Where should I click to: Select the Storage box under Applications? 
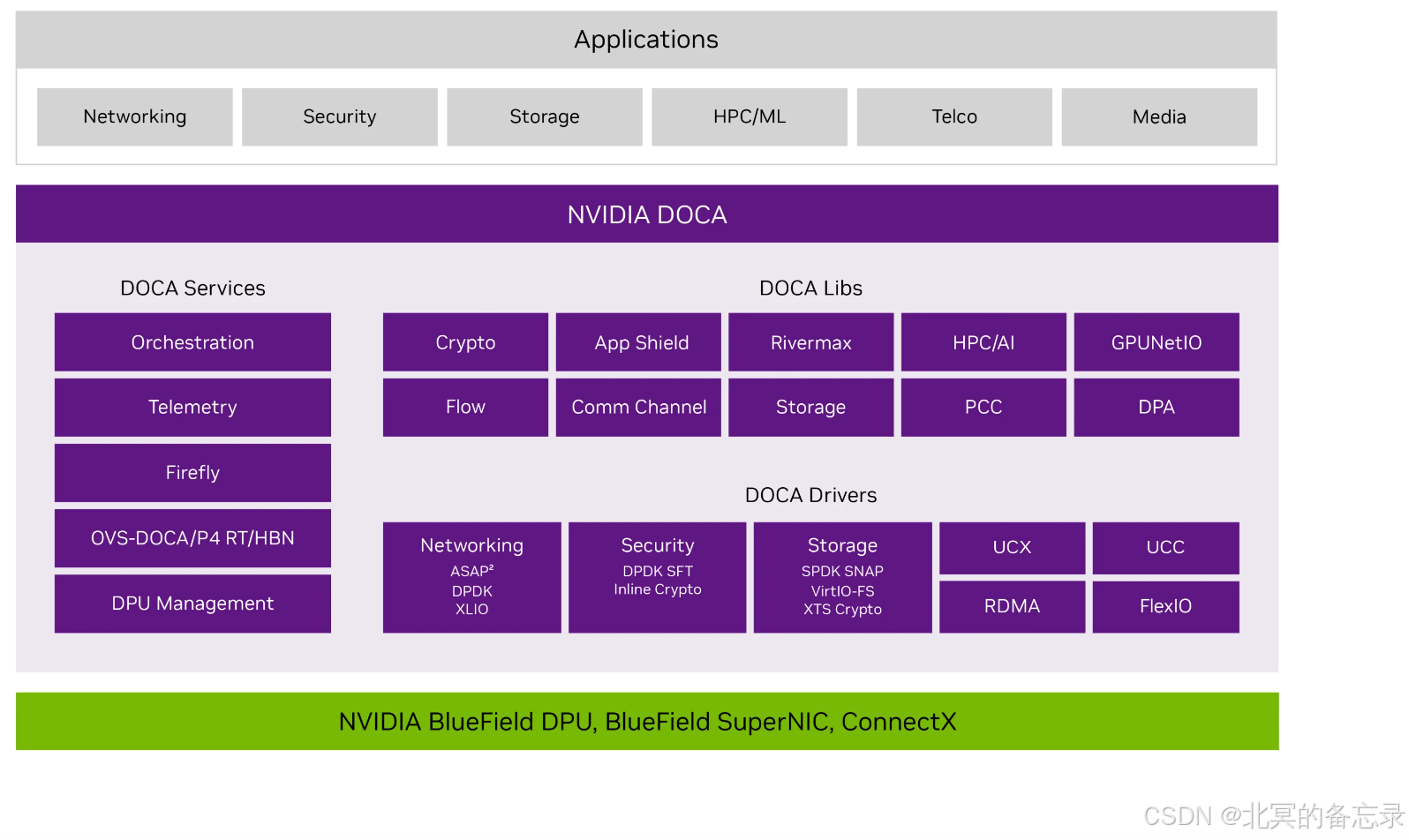tap(545, 116)
